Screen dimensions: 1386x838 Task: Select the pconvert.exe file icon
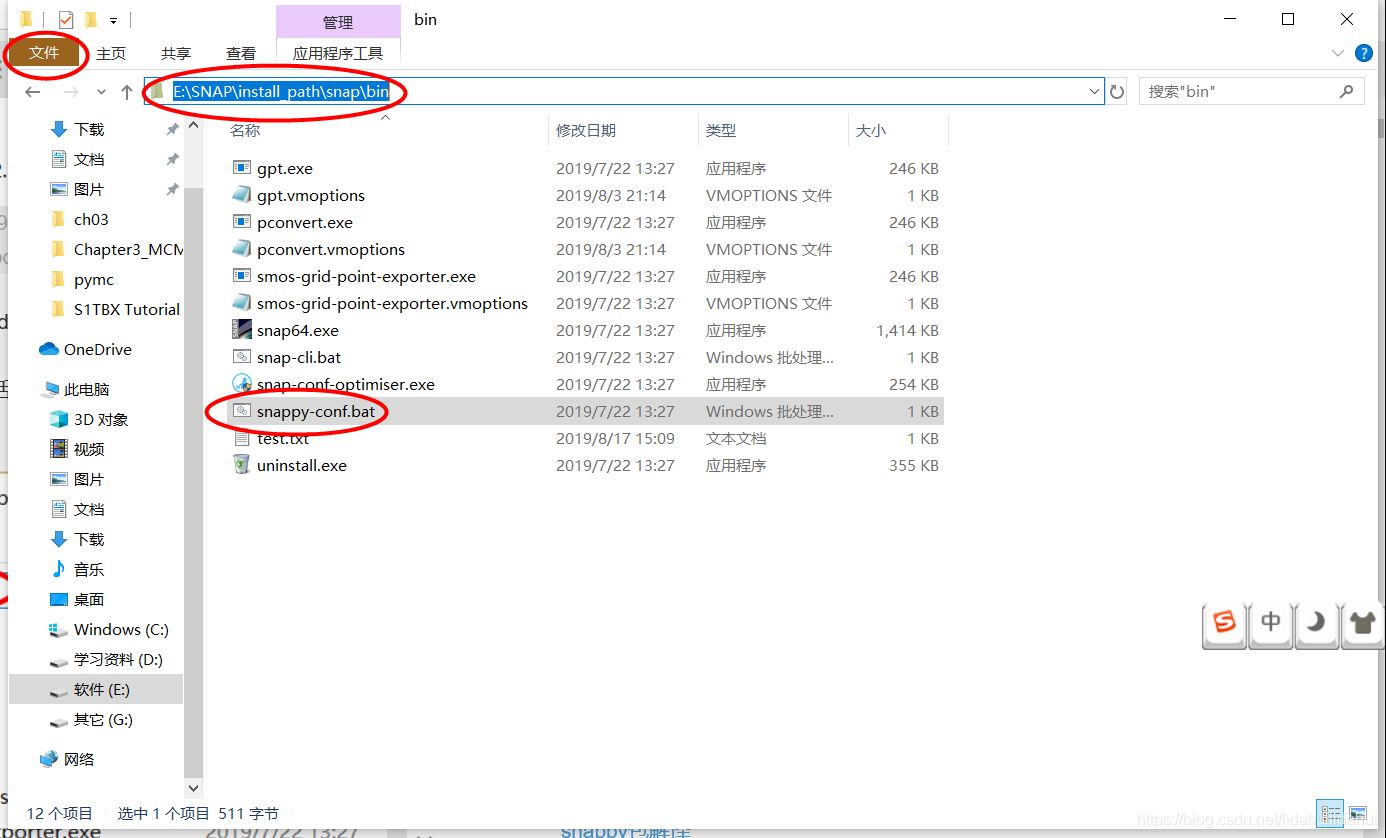point(241,222)
